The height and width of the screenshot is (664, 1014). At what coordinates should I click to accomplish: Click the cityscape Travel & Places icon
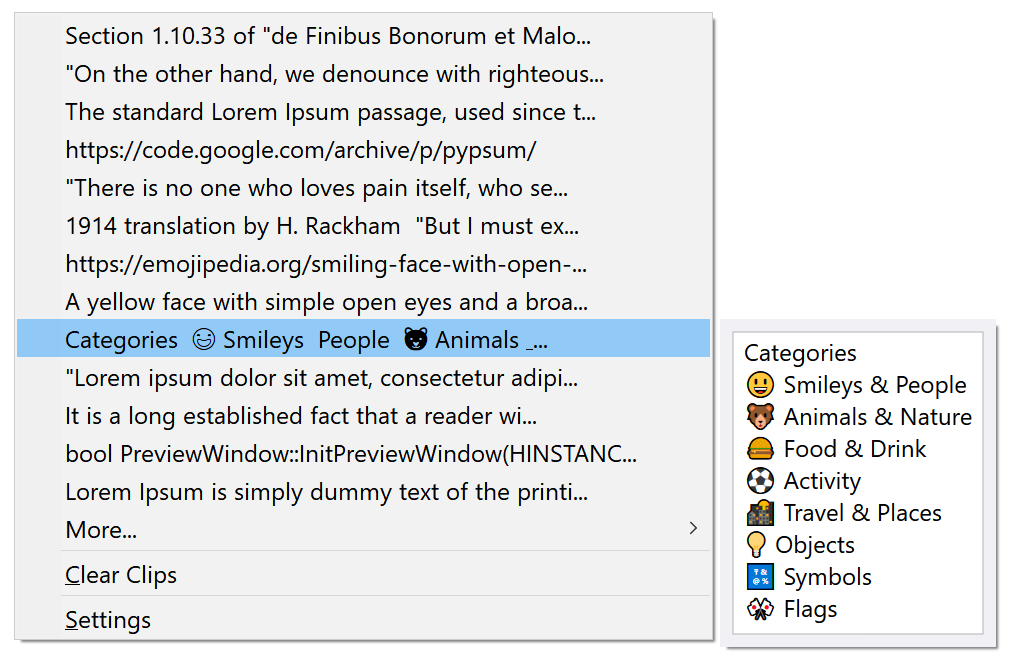click(x=760, y=513)
